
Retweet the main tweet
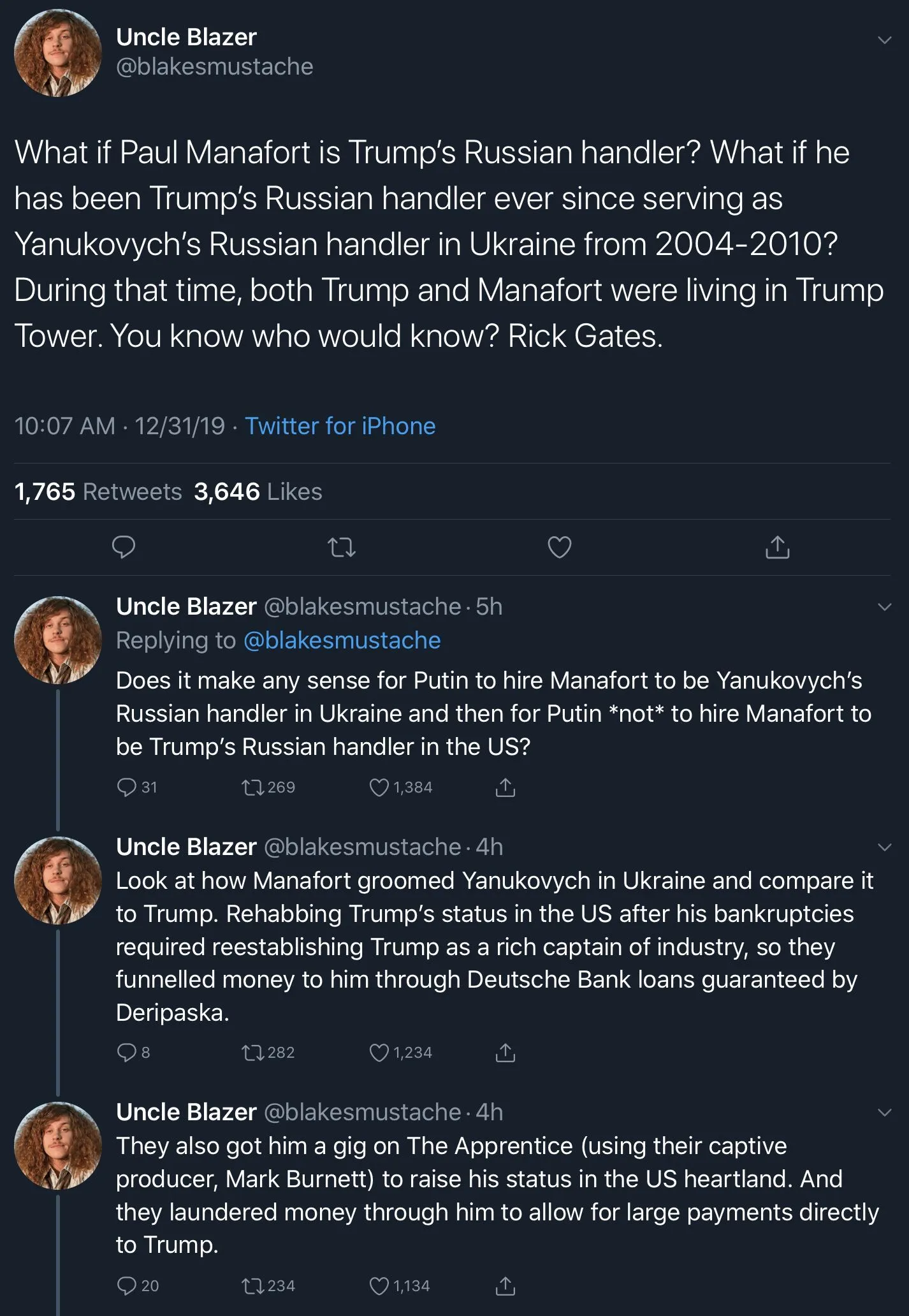[x=341, y=547]
